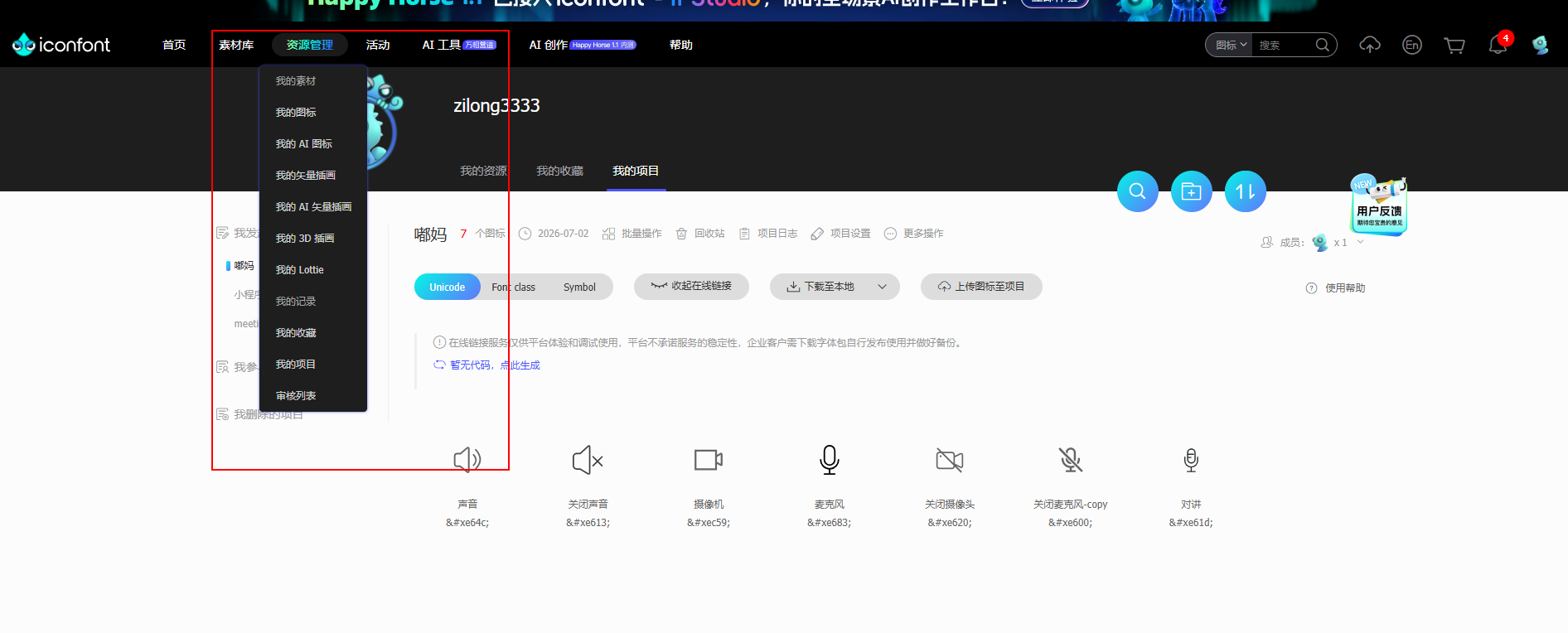
Task: Open the user avatar in header
Action: tap(1540, 45)
